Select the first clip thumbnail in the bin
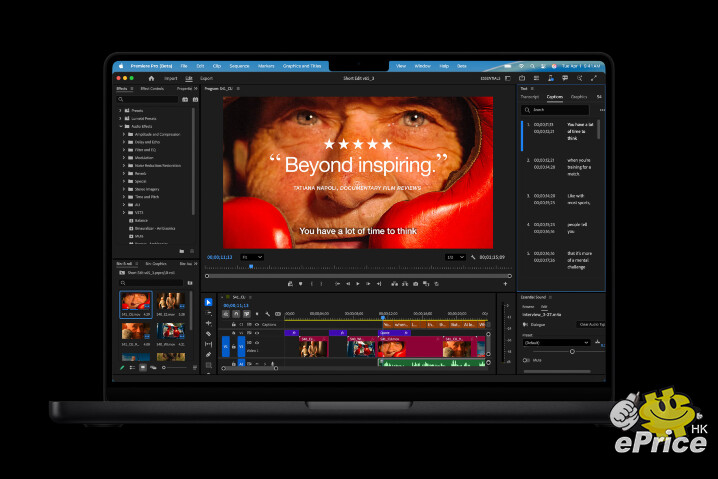 [136, 302]
